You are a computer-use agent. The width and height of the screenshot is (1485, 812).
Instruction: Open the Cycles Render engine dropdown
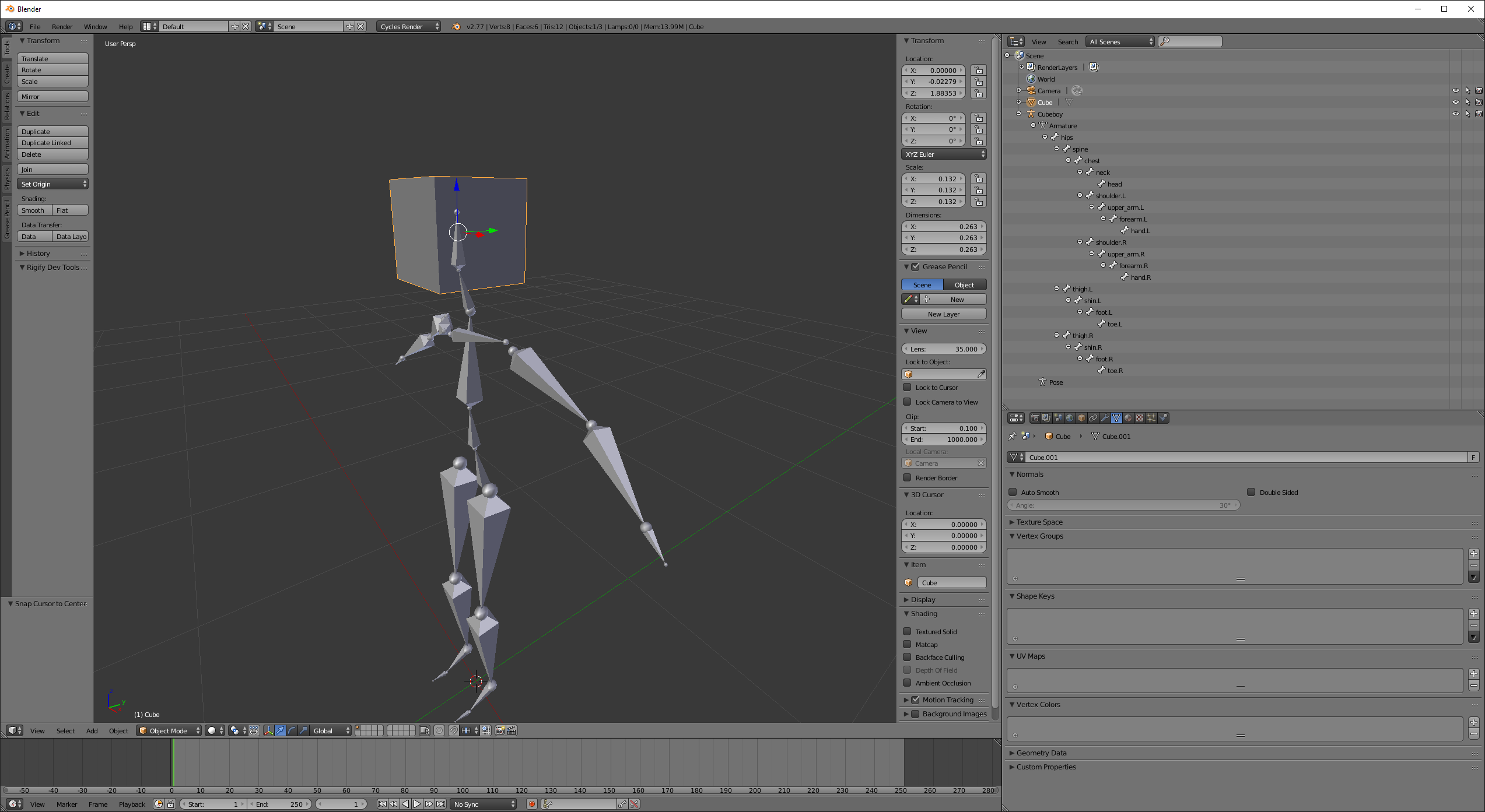point(408,26)
